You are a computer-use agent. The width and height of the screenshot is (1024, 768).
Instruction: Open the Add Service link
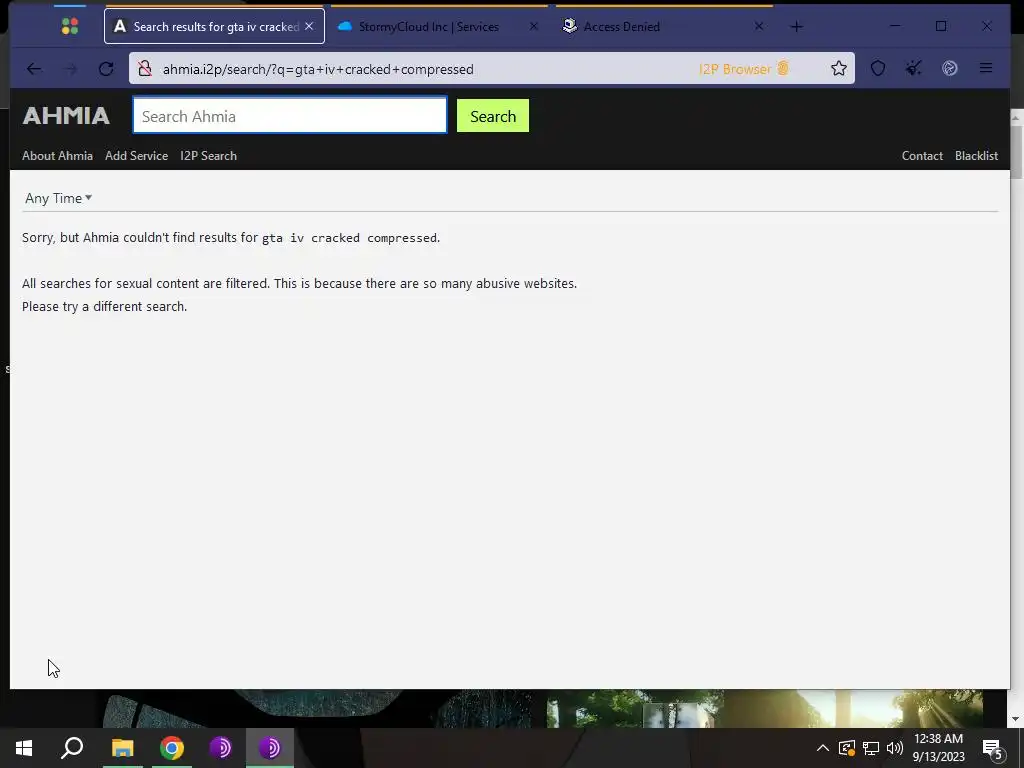click(x=136, y=155)
